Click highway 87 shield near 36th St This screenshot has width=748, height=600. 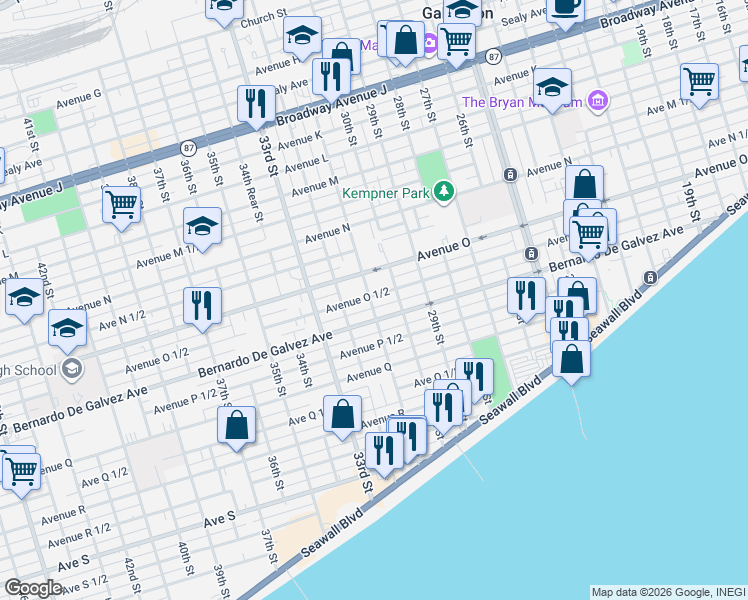coord(189,148)
